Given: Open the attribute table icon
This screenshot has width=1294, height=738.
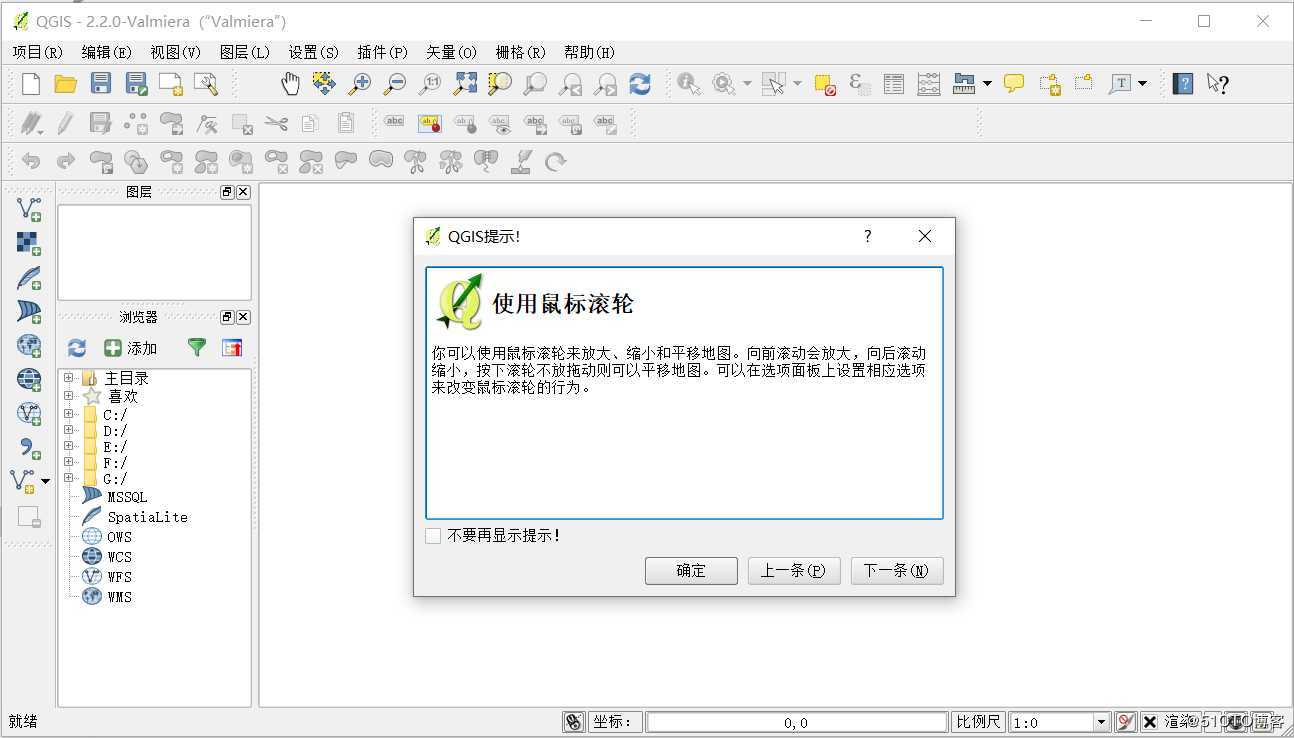Looking at the screenshot, I should click(893, 84).
